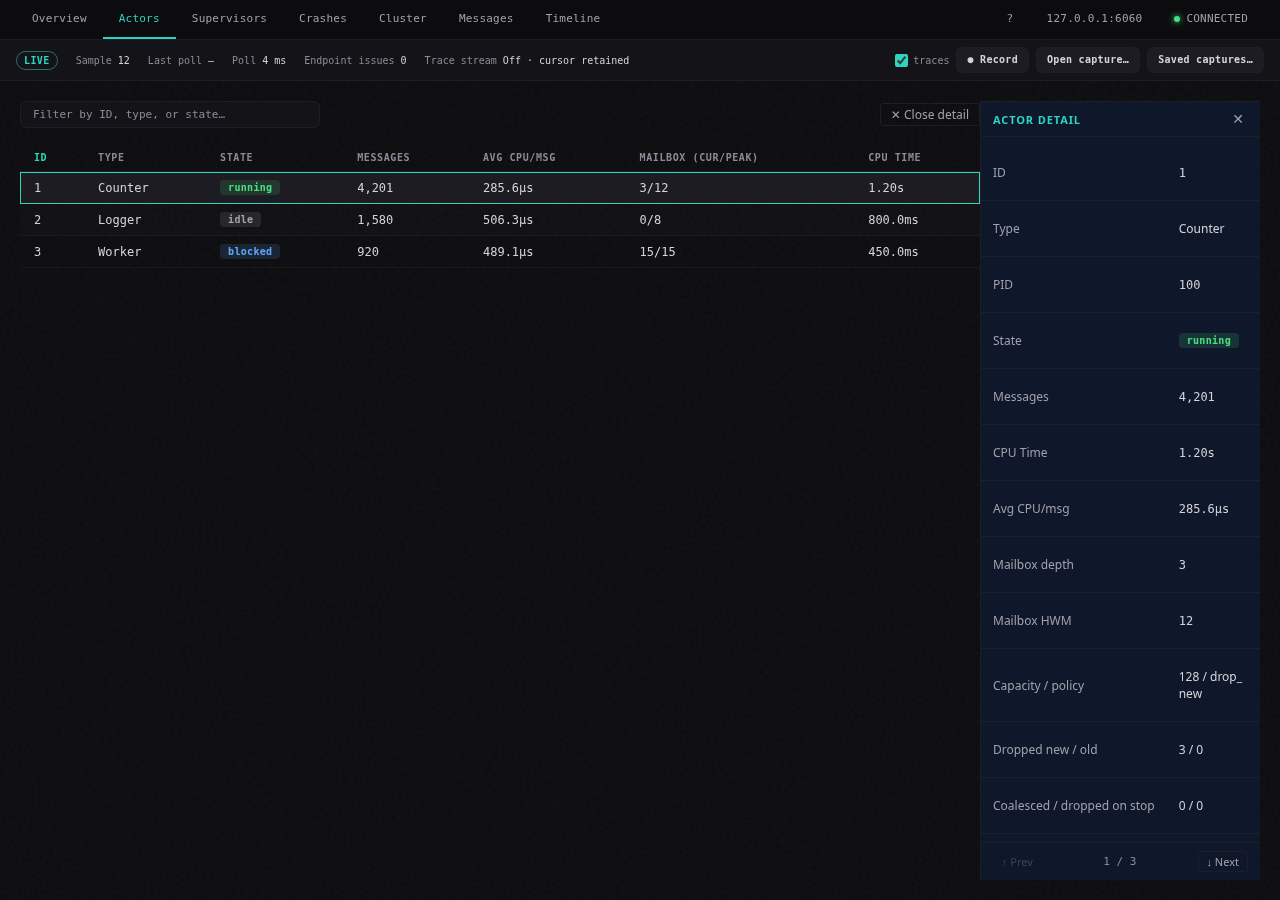Click Logger's CPU time 800.0ms

coord(893,220)
